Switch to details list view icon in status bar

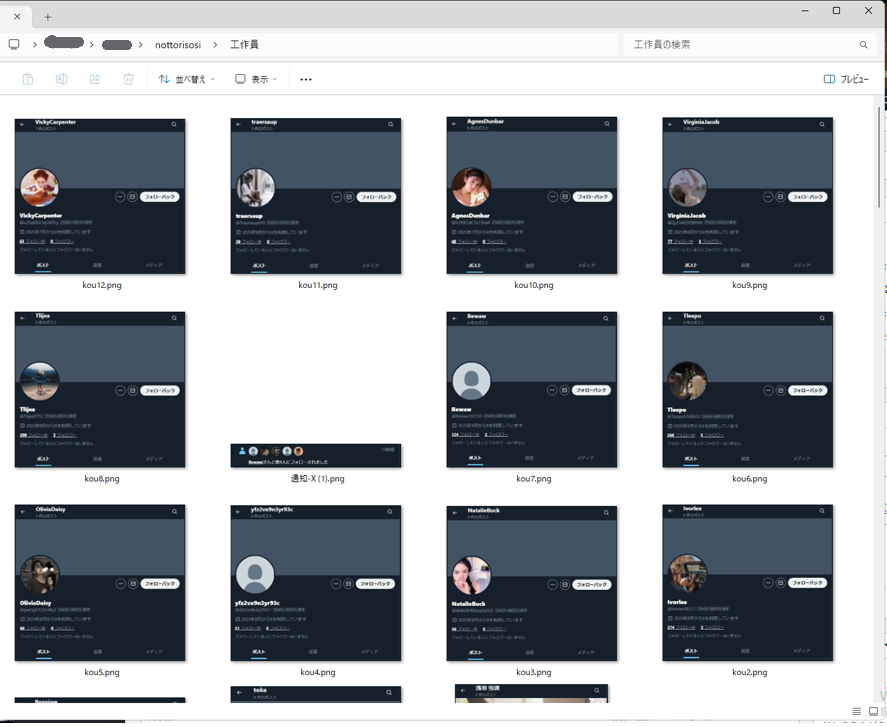pyautogui.click(x=857, y=711)
